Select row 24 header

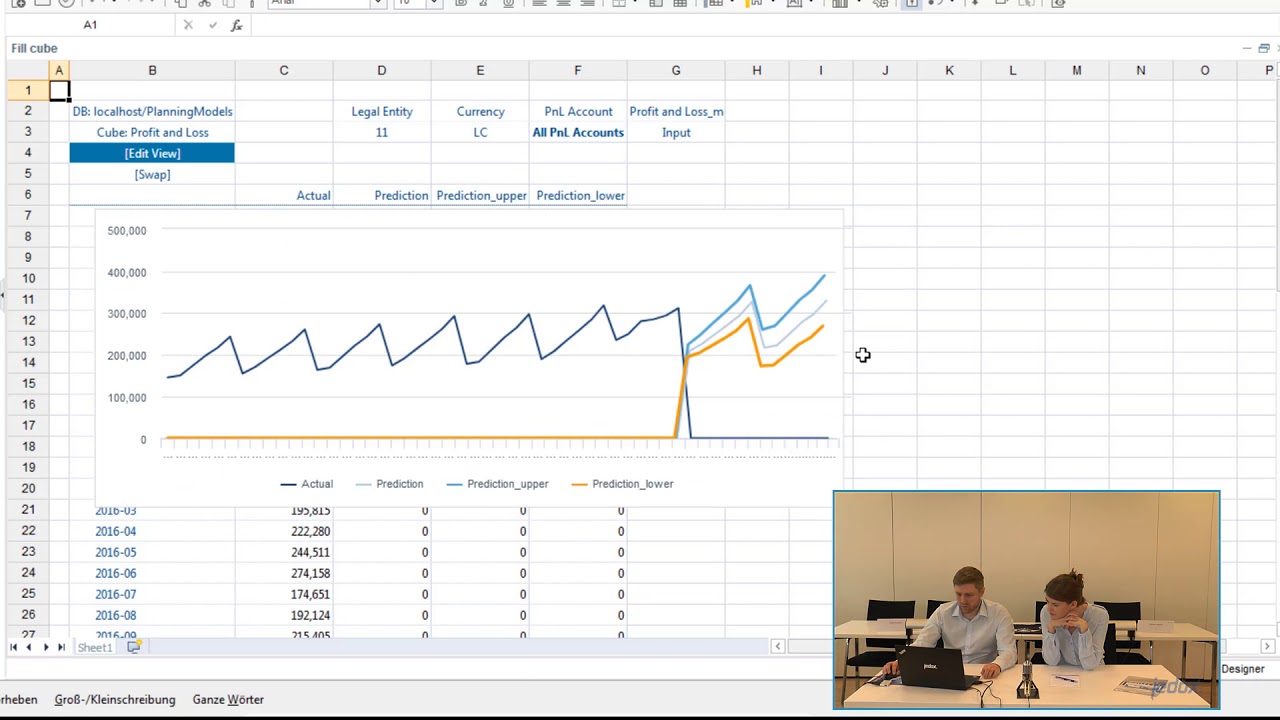(28, 573)
